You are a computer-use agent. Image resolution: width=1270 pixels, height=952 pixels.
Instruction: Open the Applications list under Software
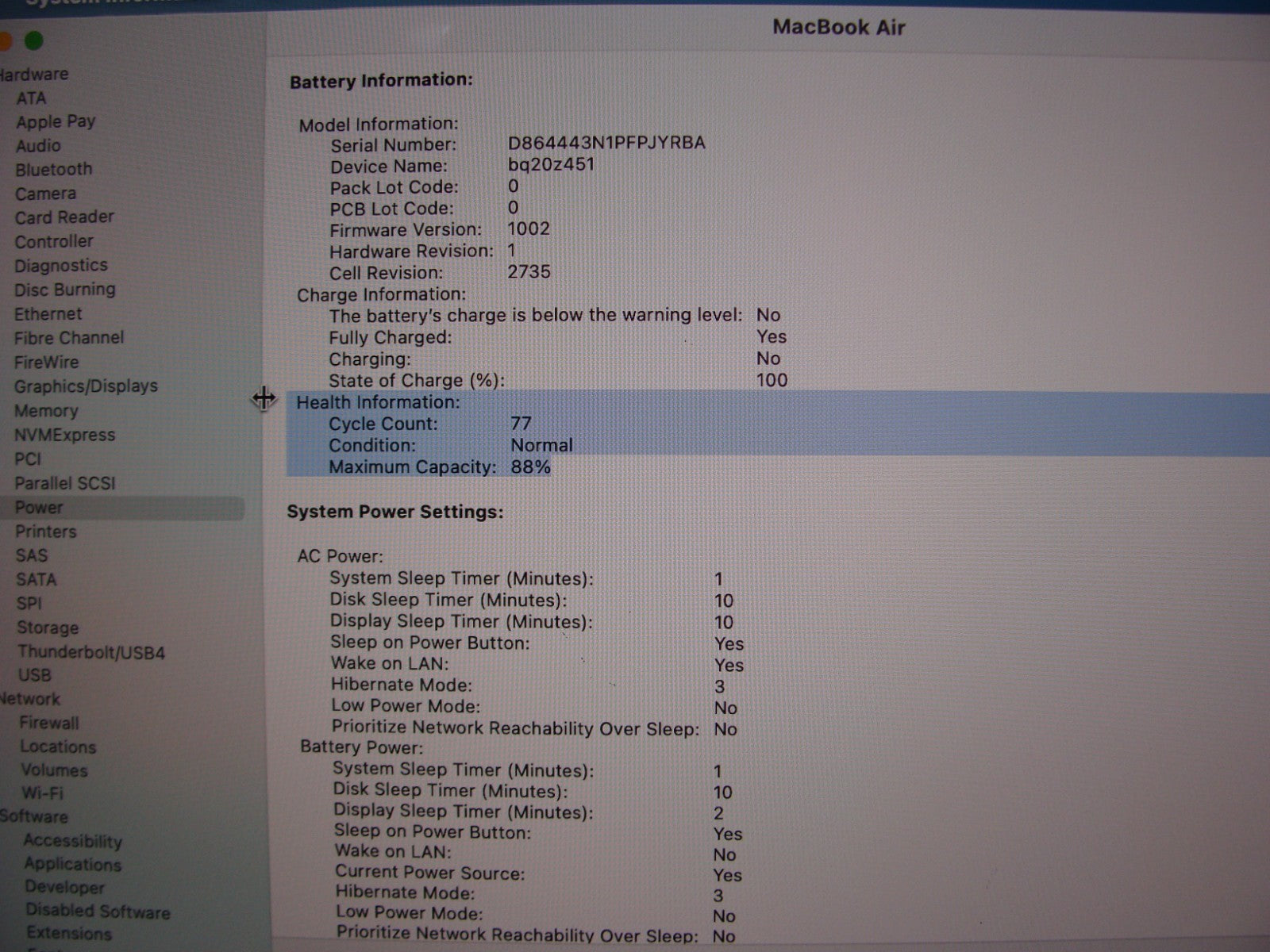(x=72, y=864)
